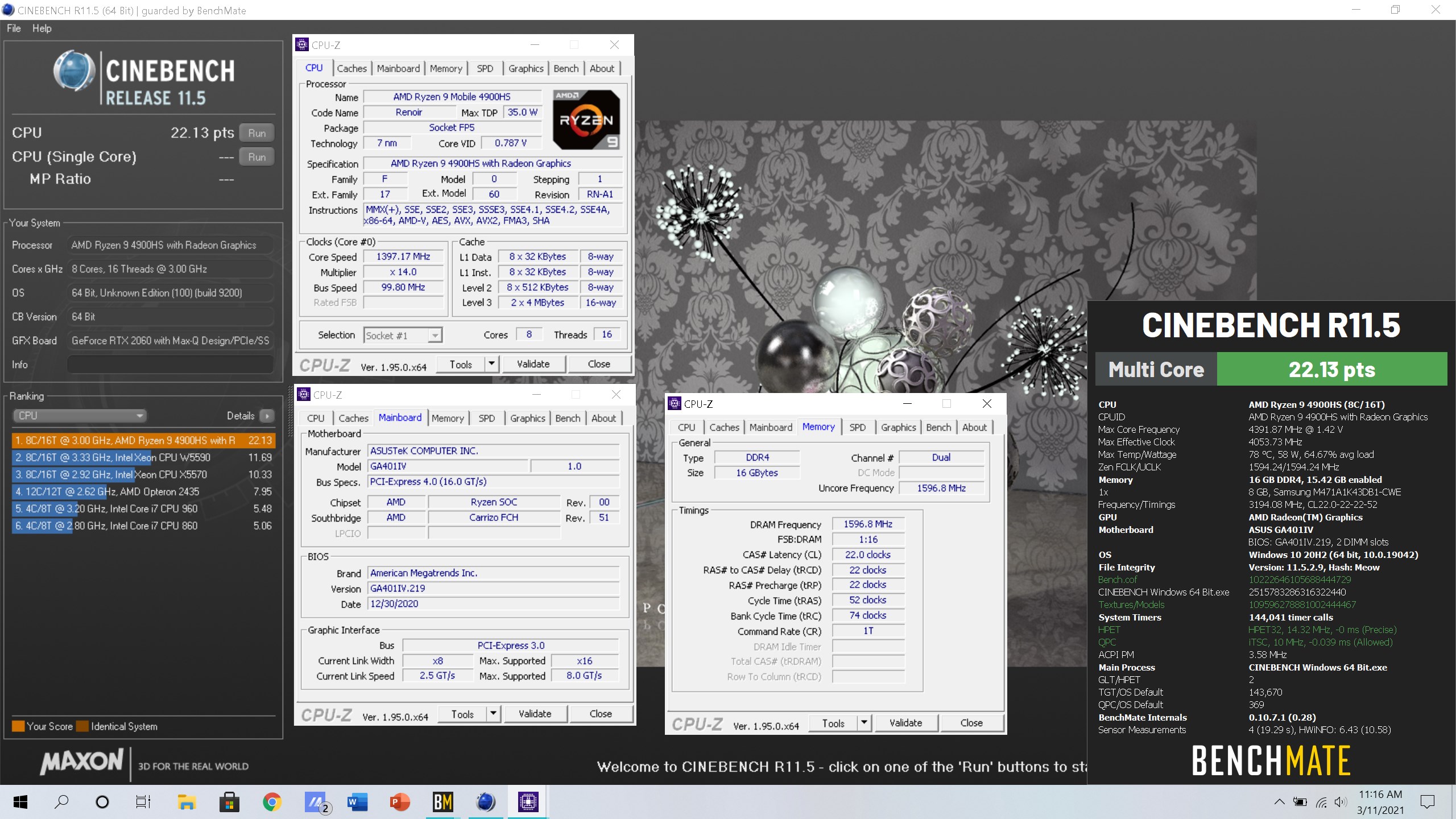
Task: Click Validate in CPU tab window
Action: [x=533, y=364]
